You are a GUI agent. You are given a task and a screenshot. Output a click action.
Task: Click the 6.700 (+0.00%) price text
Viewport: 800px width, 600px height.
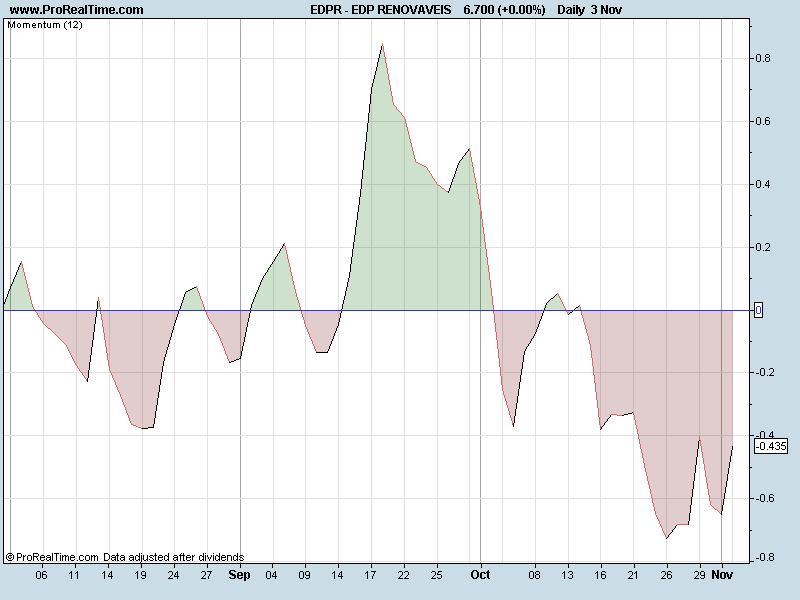pos(504,10)
